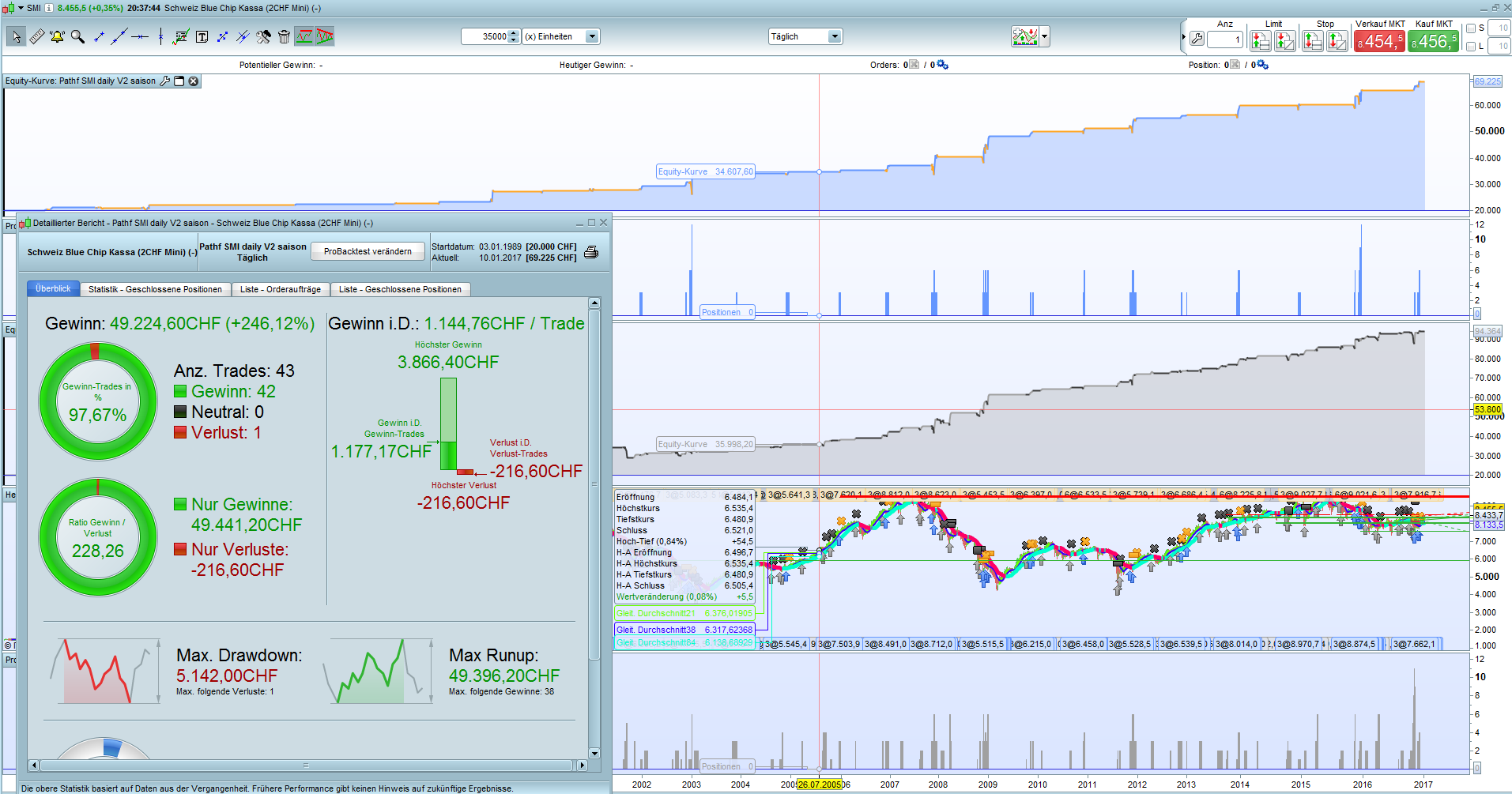Pick the dashed arrow line tool
Viewport: 1512px width, 794px height.
coord(222,36)
